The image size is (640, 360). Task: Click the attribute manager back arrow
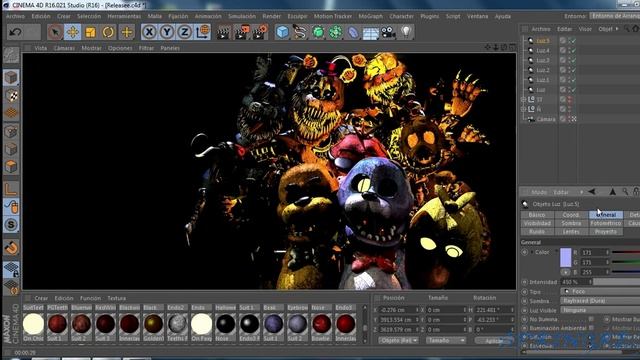591,192
